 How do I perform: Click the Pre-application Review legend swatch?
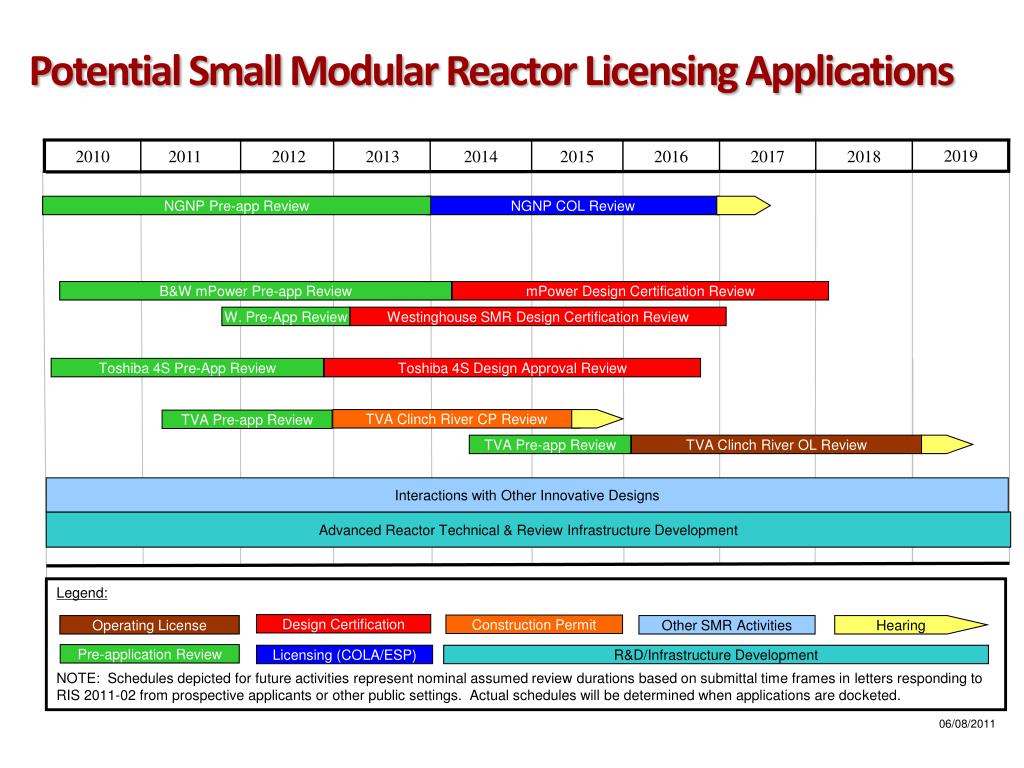point(150,654)
